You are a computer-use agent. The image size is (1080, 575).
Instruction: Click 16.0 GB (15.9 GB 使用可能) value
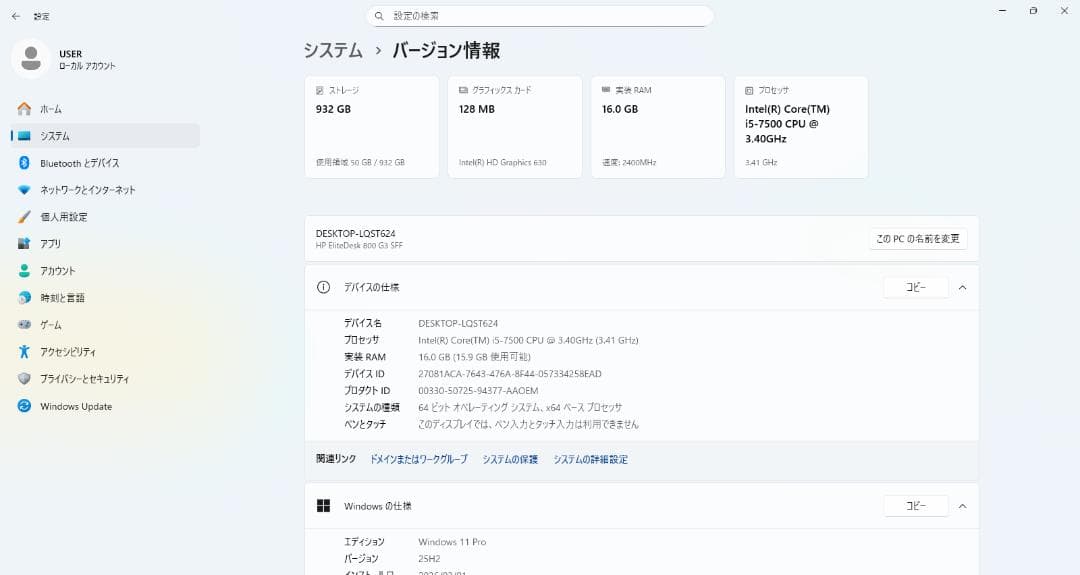(475, 357)
